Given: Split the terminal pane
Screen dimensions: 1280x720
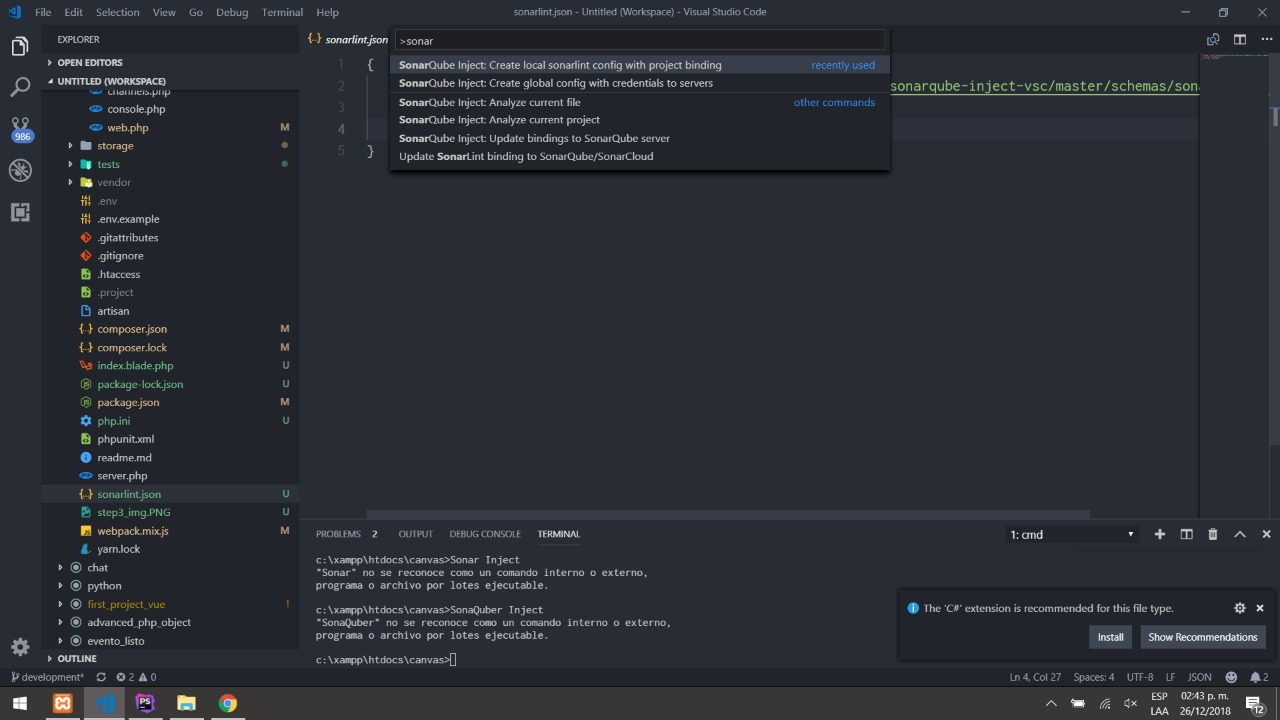Looking at the screenshot, I should click(1186, 534).
